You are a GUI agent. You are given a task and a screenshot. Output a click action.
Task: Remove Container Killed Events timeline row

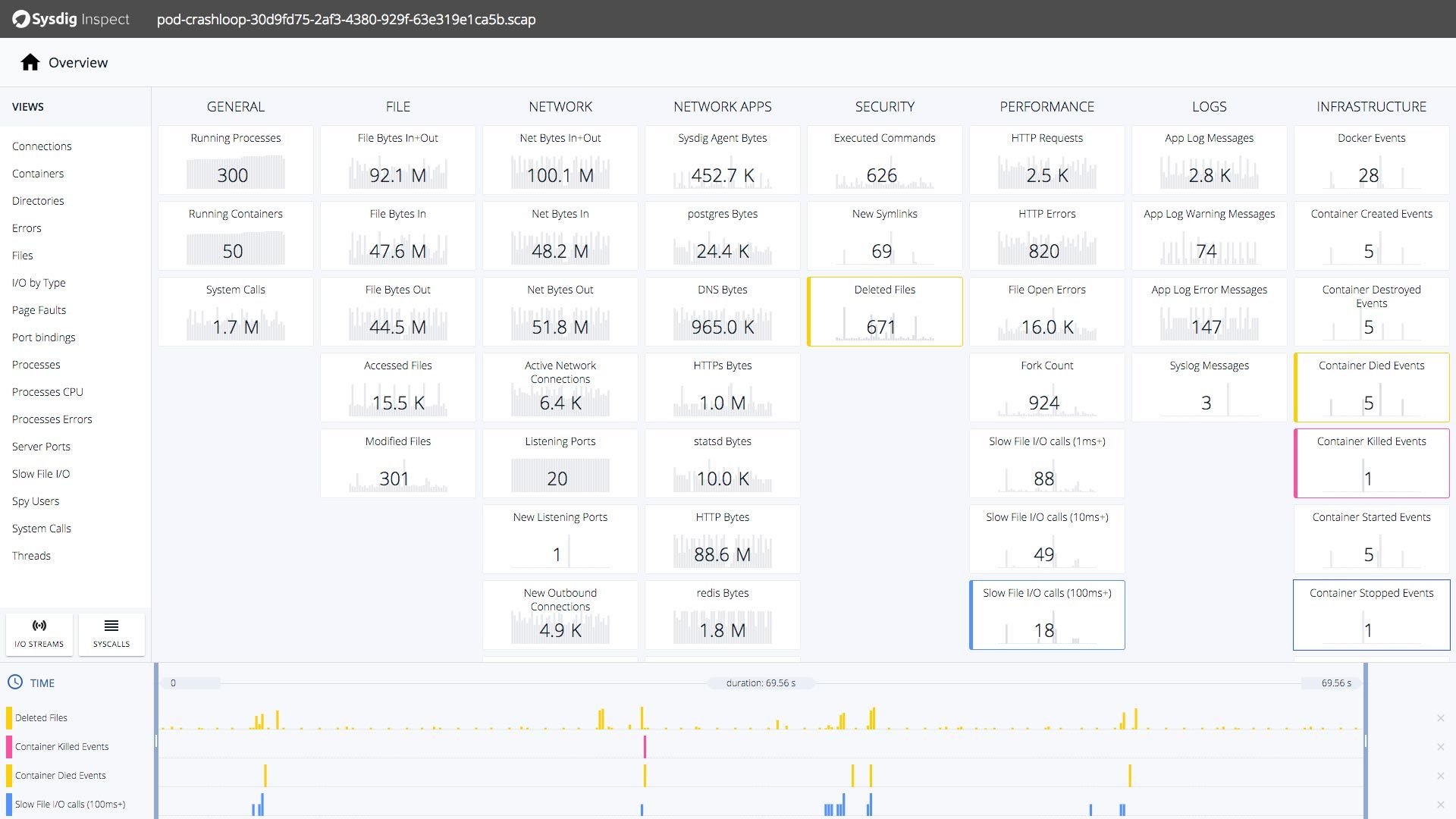(1440, 747)
